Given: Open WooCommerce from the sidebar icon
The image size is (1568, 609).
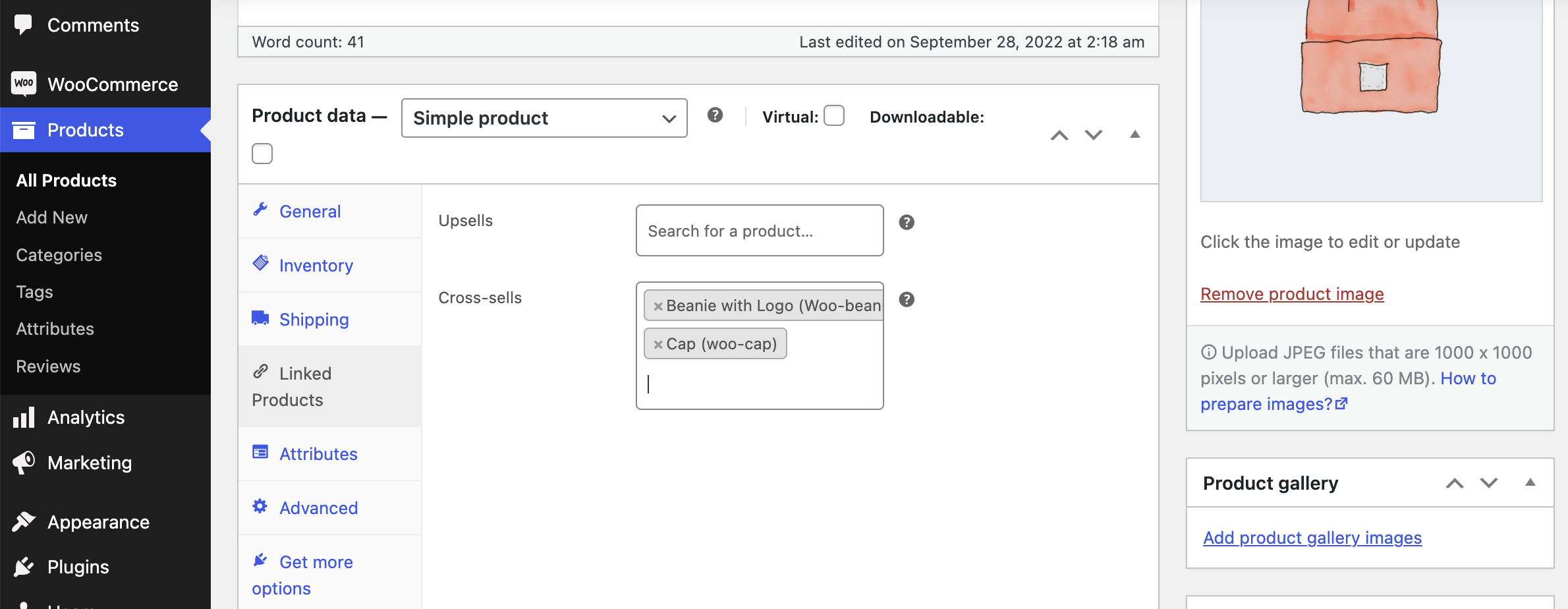Looking at the screenshot, I should coord(24,84).
